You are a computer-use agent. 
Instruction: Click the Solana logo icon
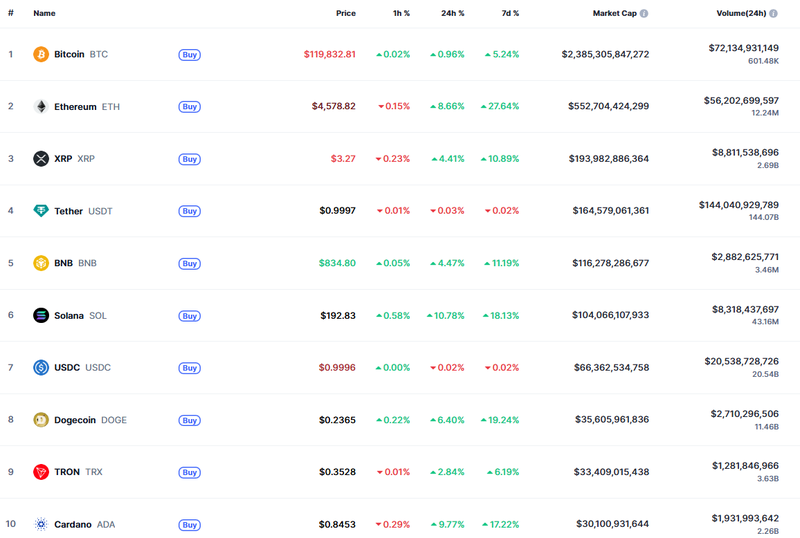pos(41,315)
